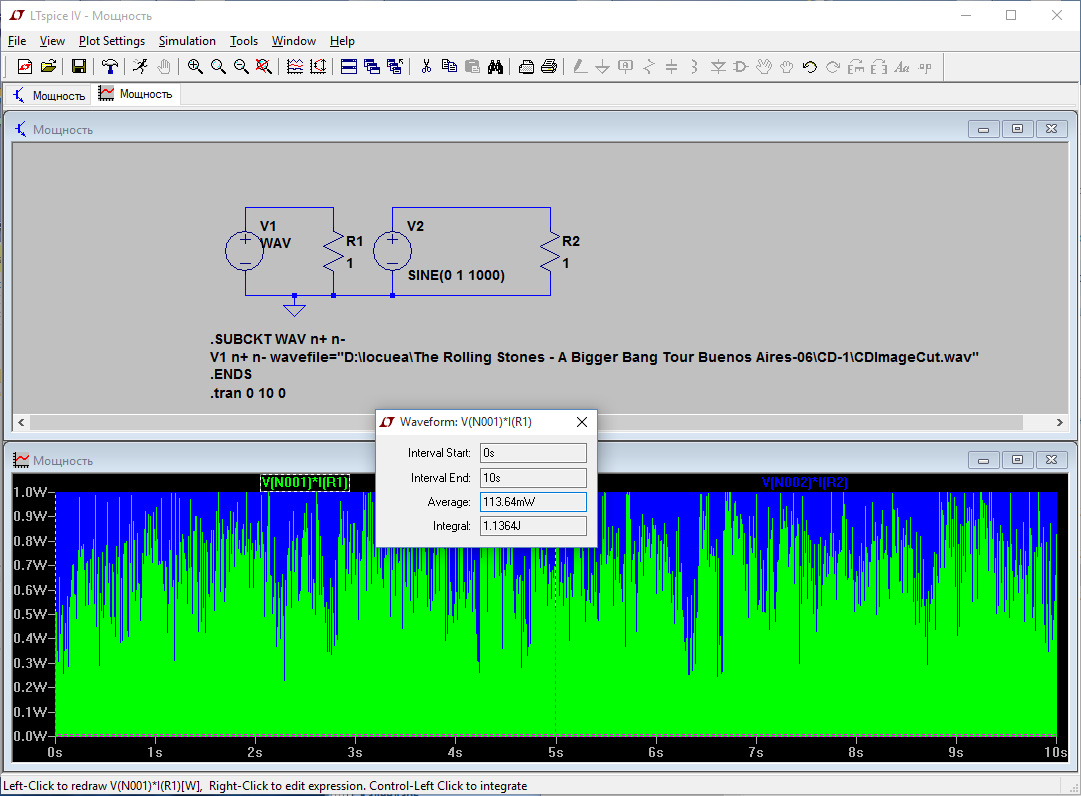This screenshot has height=796, width=1081.
Task: Click the Print icon in the toolbar
Action: pos(549,67)
